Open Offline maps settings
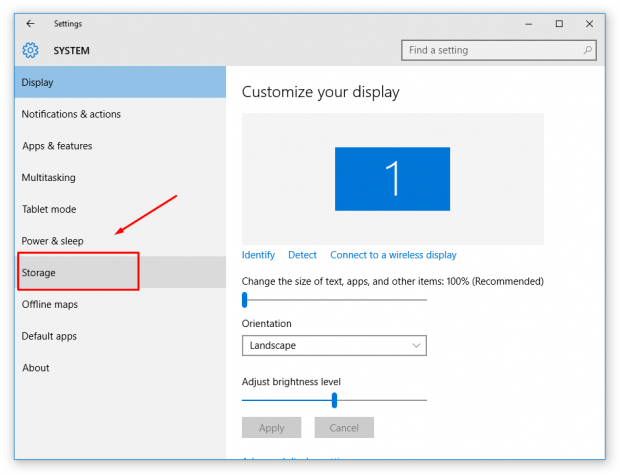This screenshot has height=475, width=620. point(50,304)
